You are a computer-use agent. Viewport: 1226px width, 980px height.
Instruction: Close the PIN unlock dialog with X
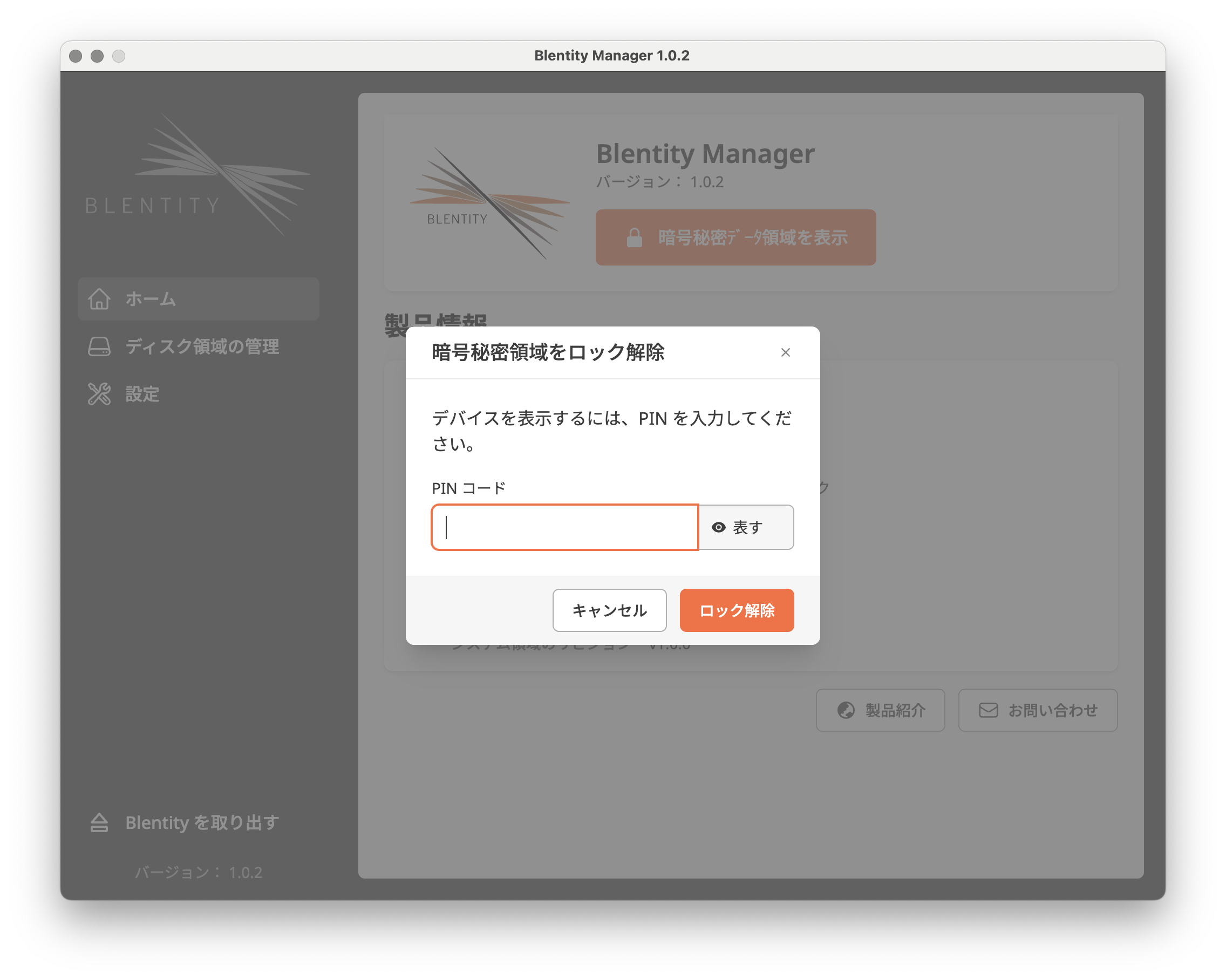pyautogui.click(x=785, y=352)
